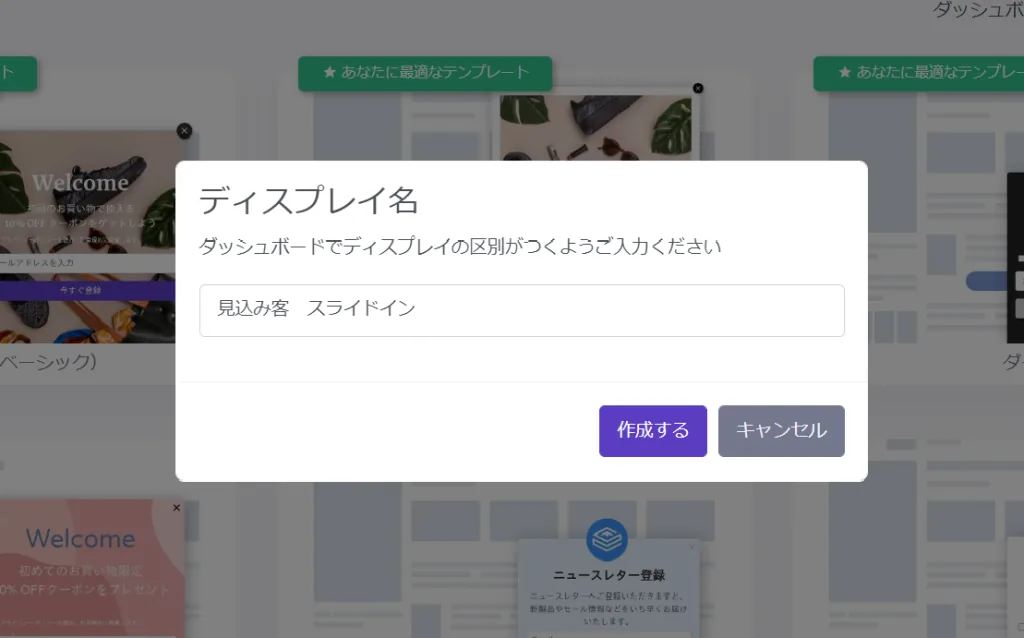Click the 今すぐ登録 purple button in preview

pyautogui.click(x=88, y=290)
